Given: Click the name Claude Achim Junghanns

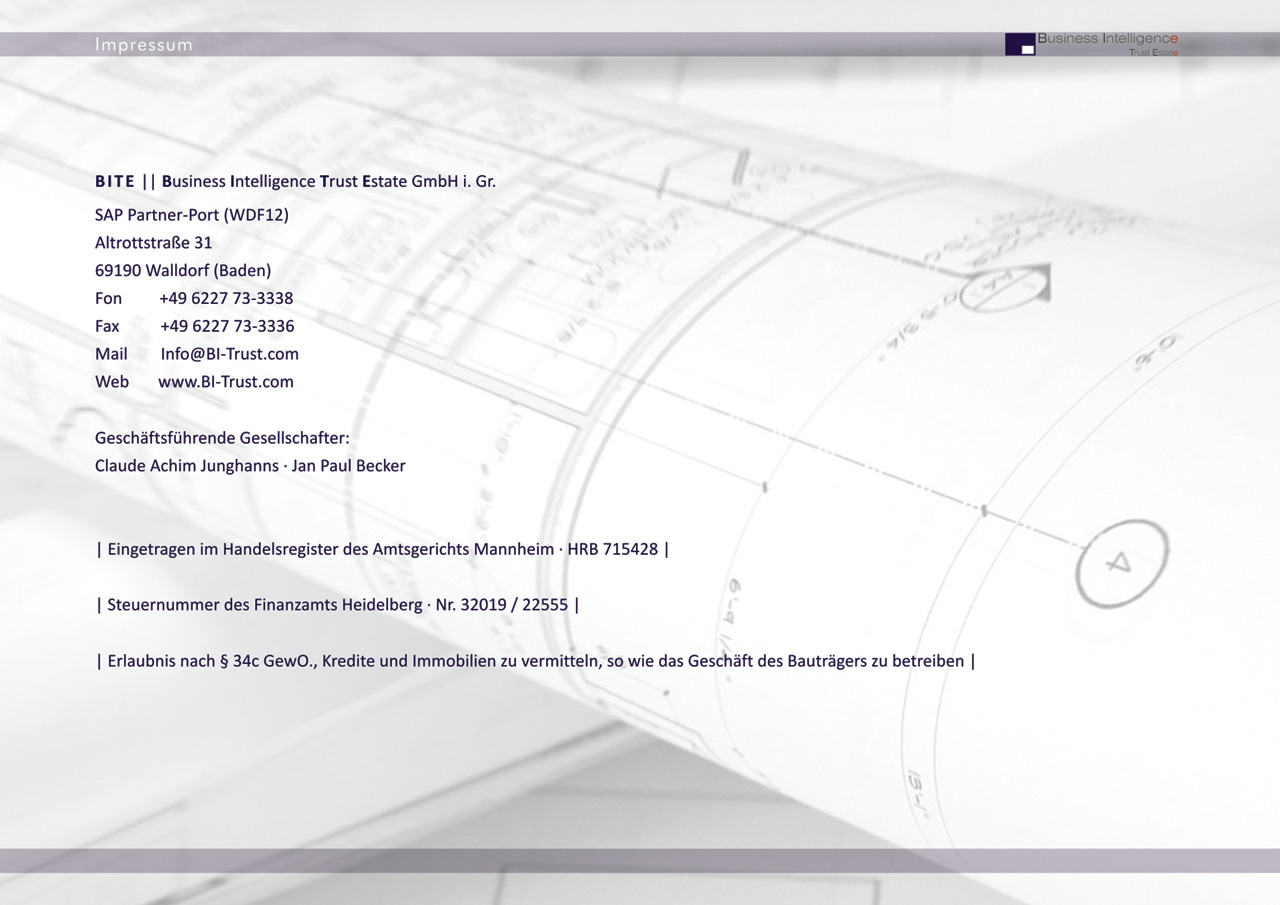Looking at the screenshot, I should [x=187, y=466].
